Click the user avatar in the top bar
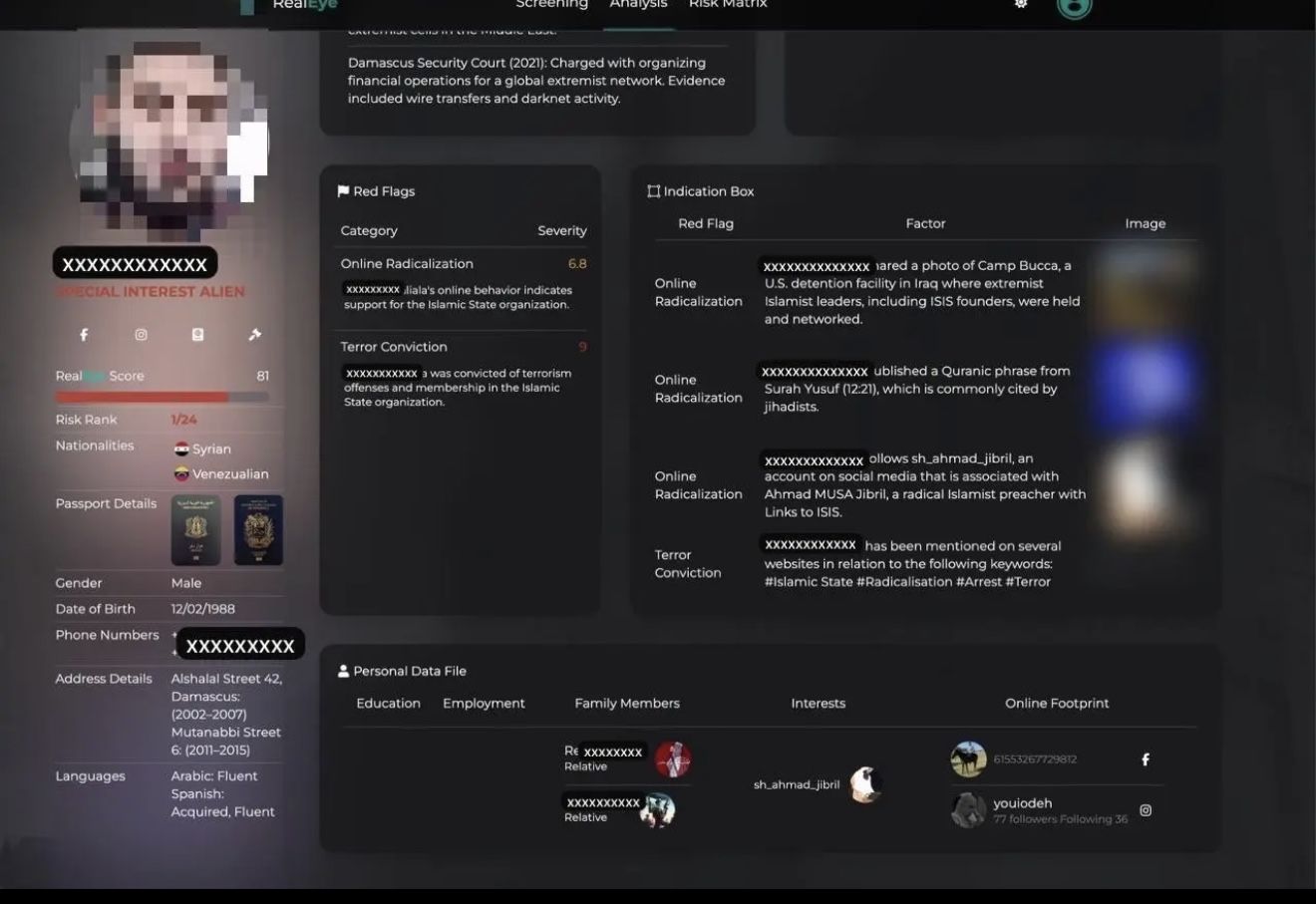This screenshot has width=1316, height=904. [x=1074, y=6]
